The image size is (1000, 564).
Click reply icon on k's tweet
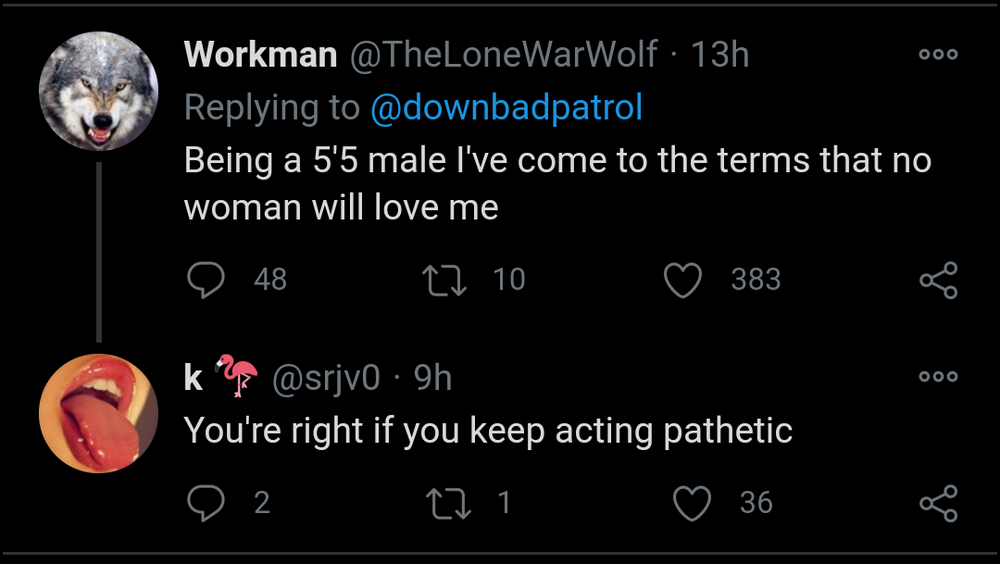pos(206,502)
